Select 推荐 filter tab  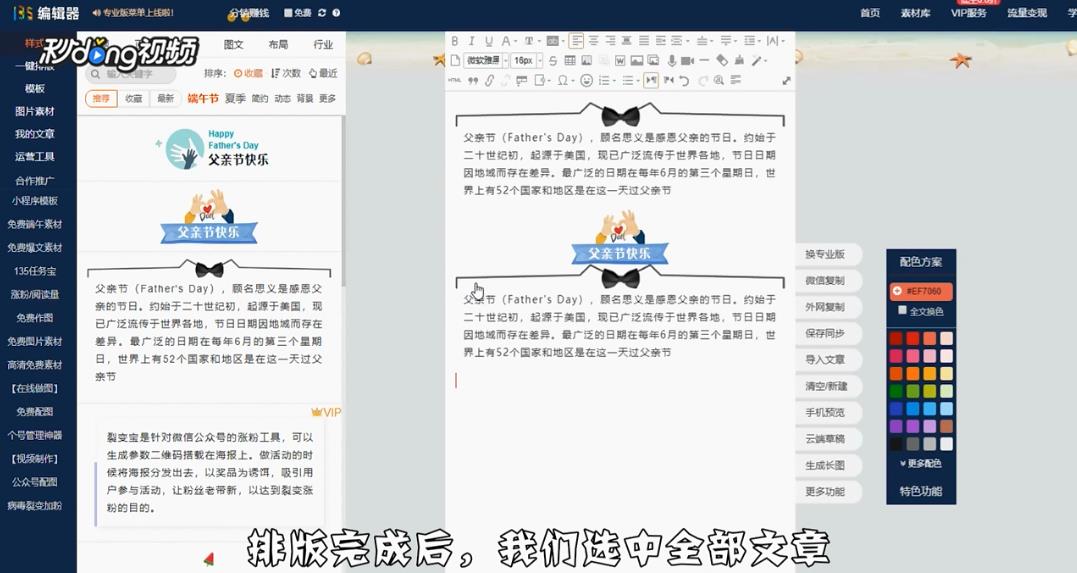coord(101,99)
